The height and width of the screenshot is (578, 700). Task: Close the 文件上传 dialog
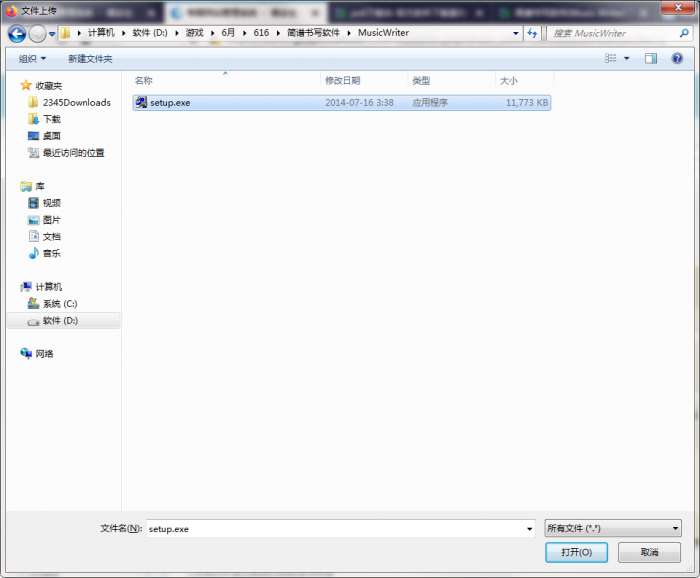679,7
